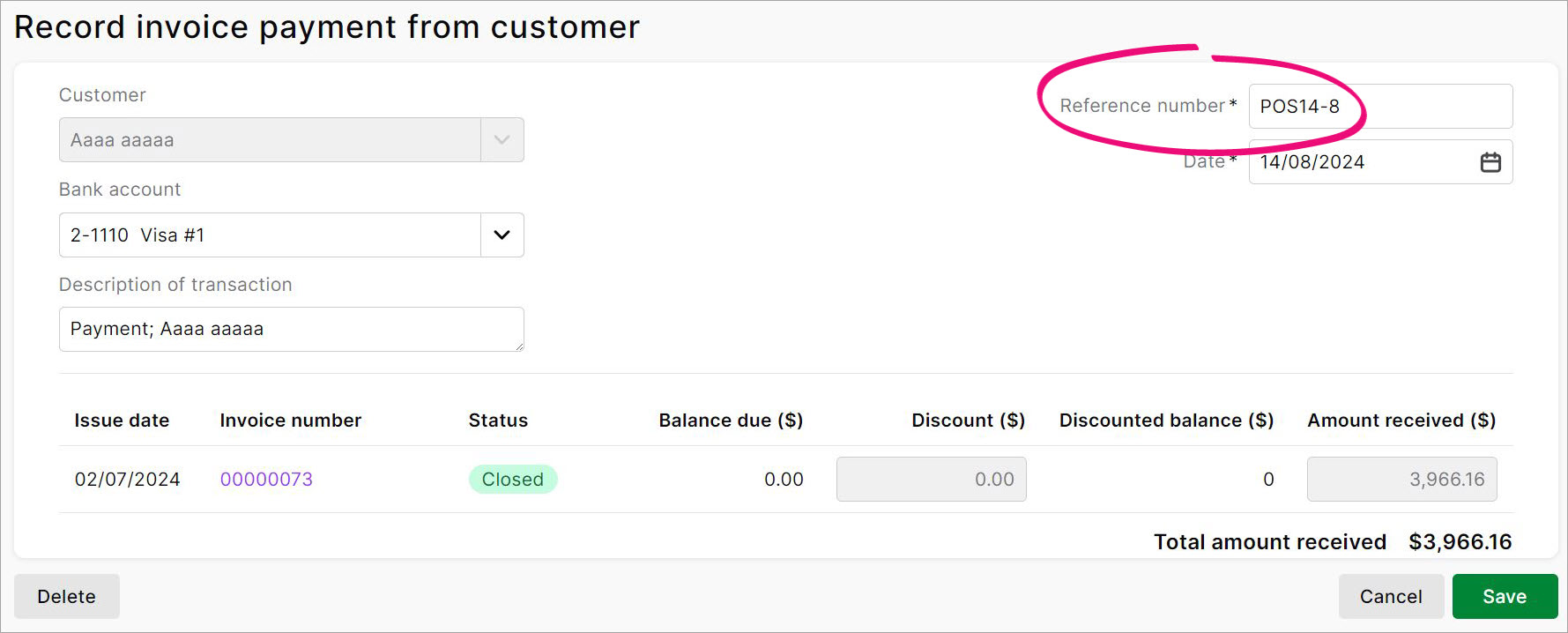
Task: Click the Customer dropdown chevron icon
Action: coord(502,139)
